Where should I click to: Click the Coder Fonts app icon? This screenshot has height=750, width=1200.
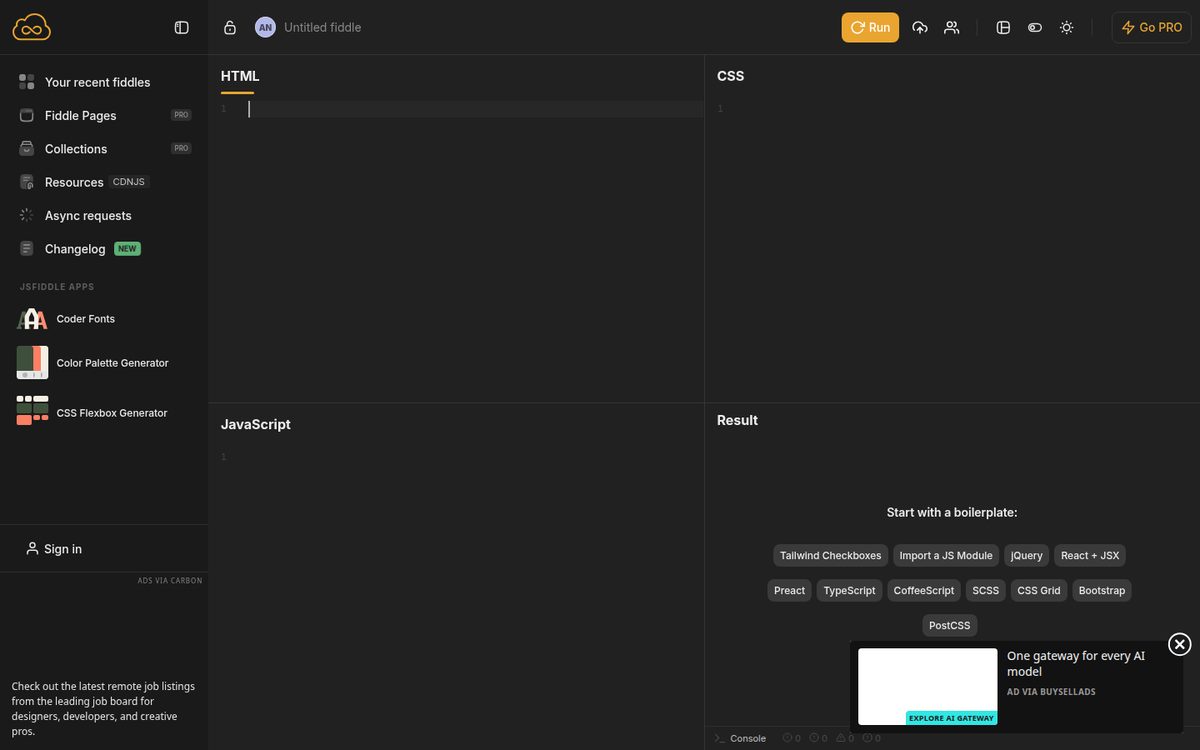(32, 319)
